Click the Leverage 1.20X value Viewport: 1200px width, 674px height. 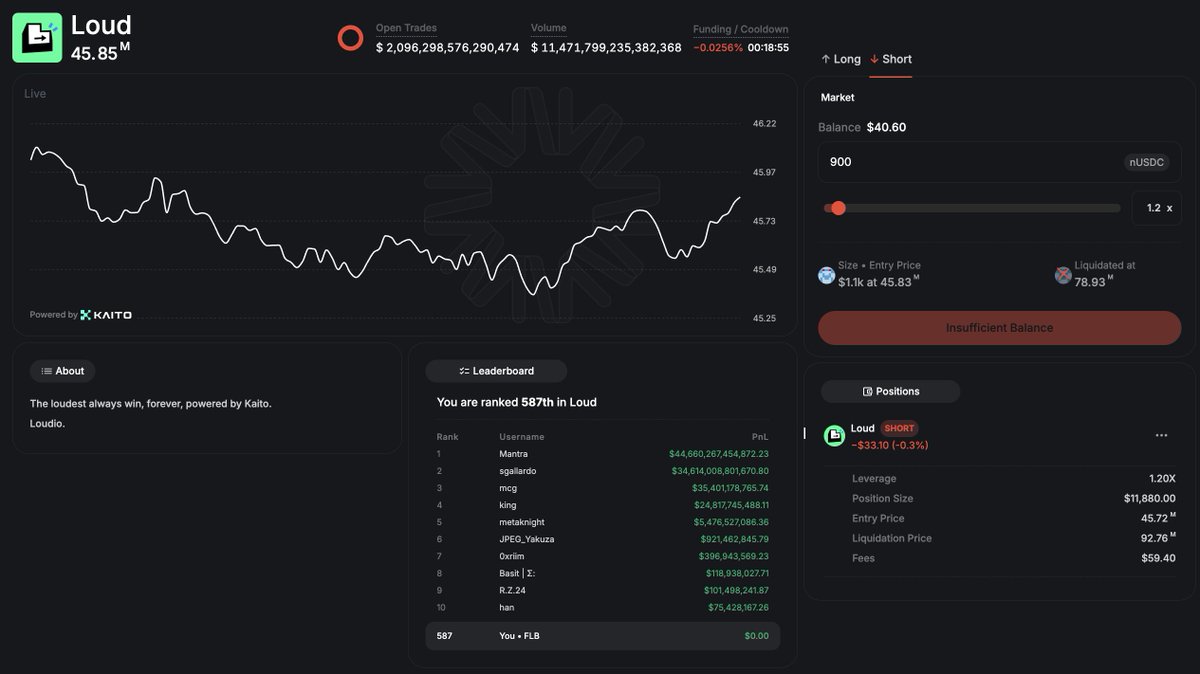pyautogui.click(x=1162, y=478)
